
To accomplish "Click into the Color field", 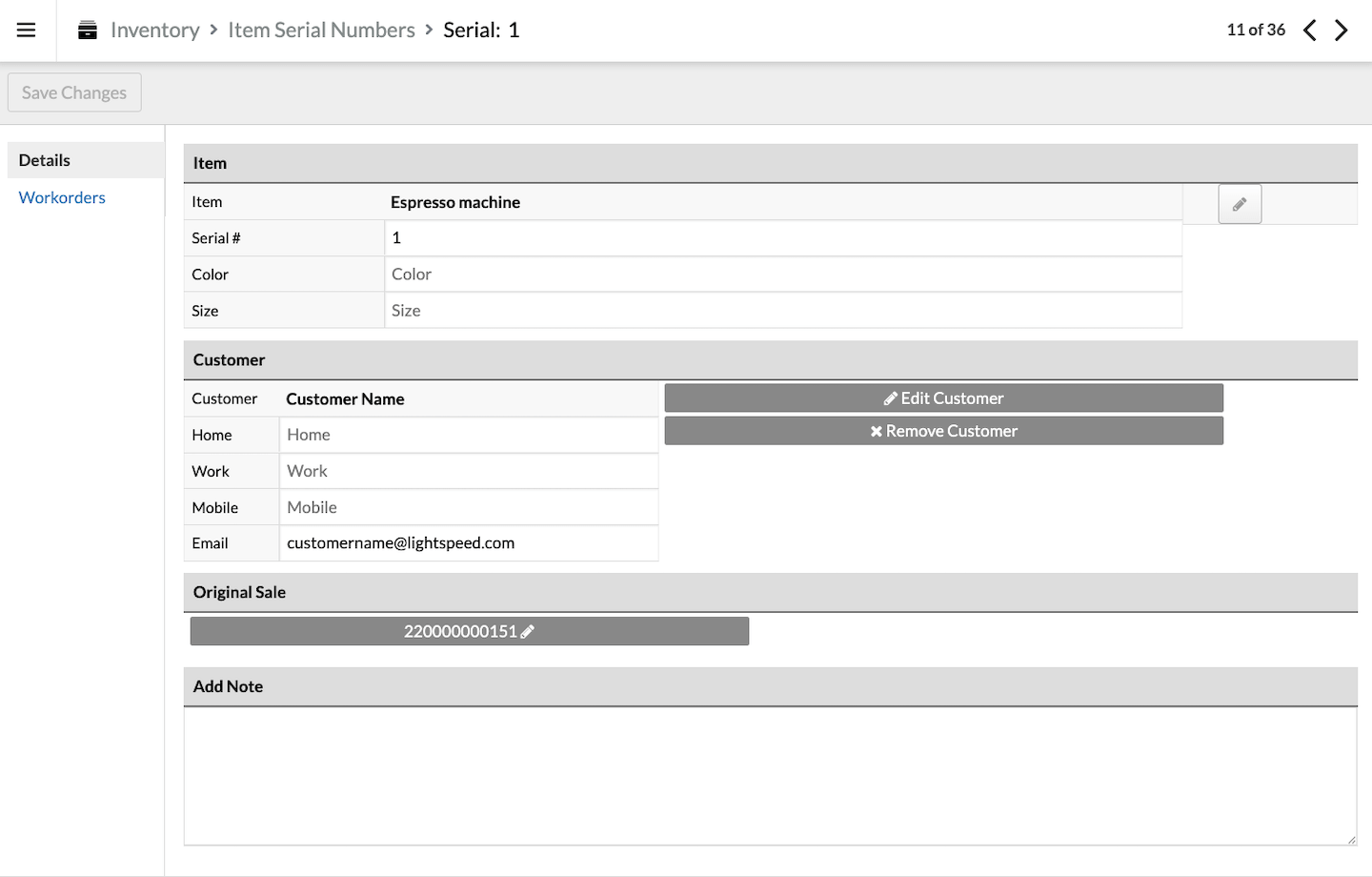I will (x=782, y=275).
